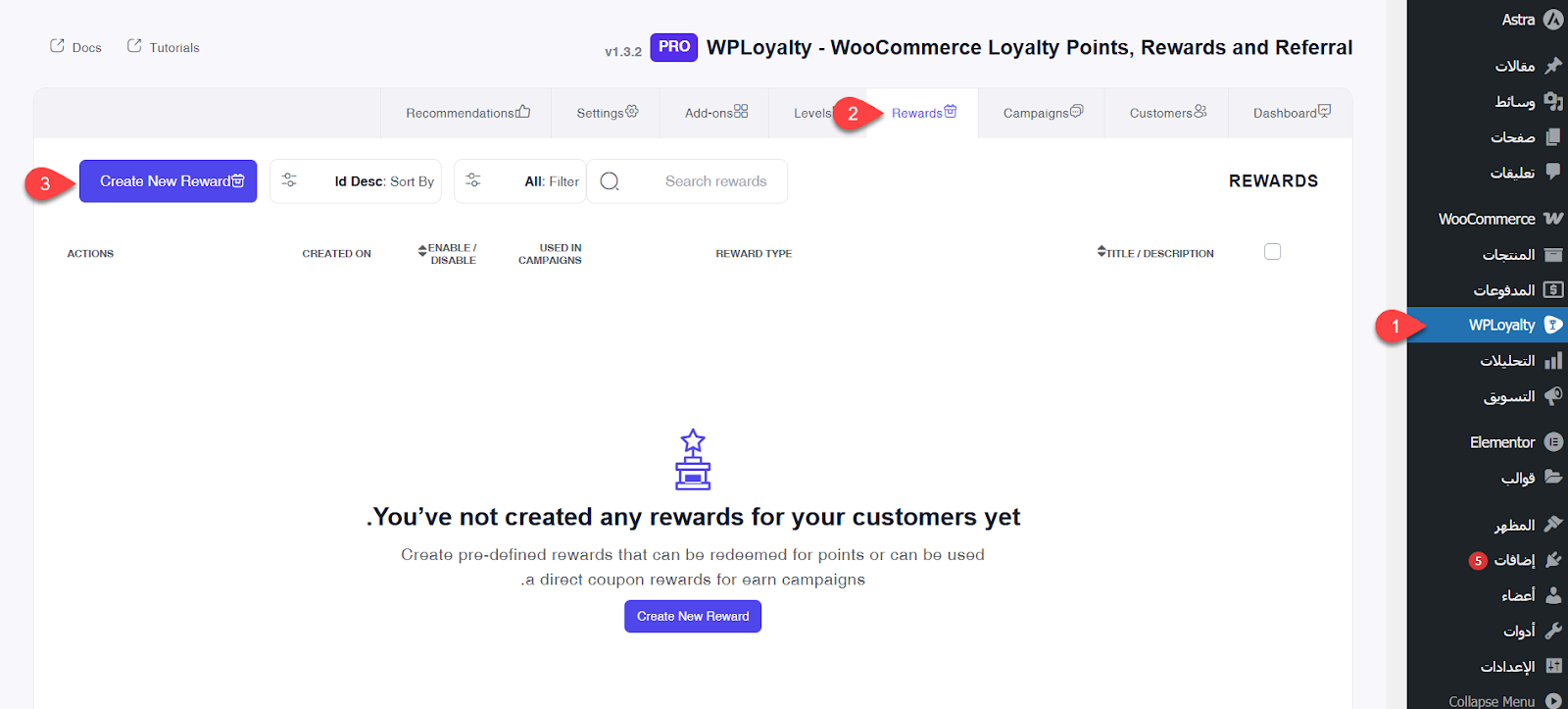
Task: Sort by Enable / Disable column arrow
Action: (x=422, y=251)
